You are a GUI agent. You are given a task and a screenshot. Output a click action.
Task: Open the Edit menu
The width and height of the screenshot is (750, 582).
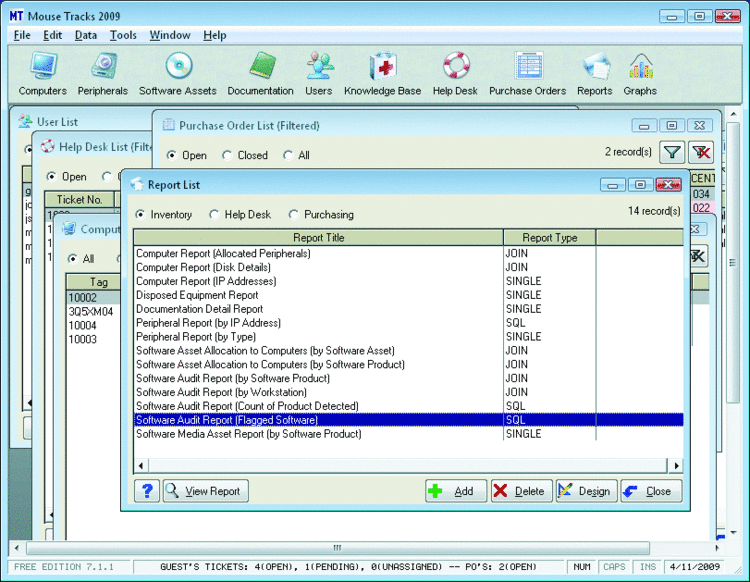point(52,35)
